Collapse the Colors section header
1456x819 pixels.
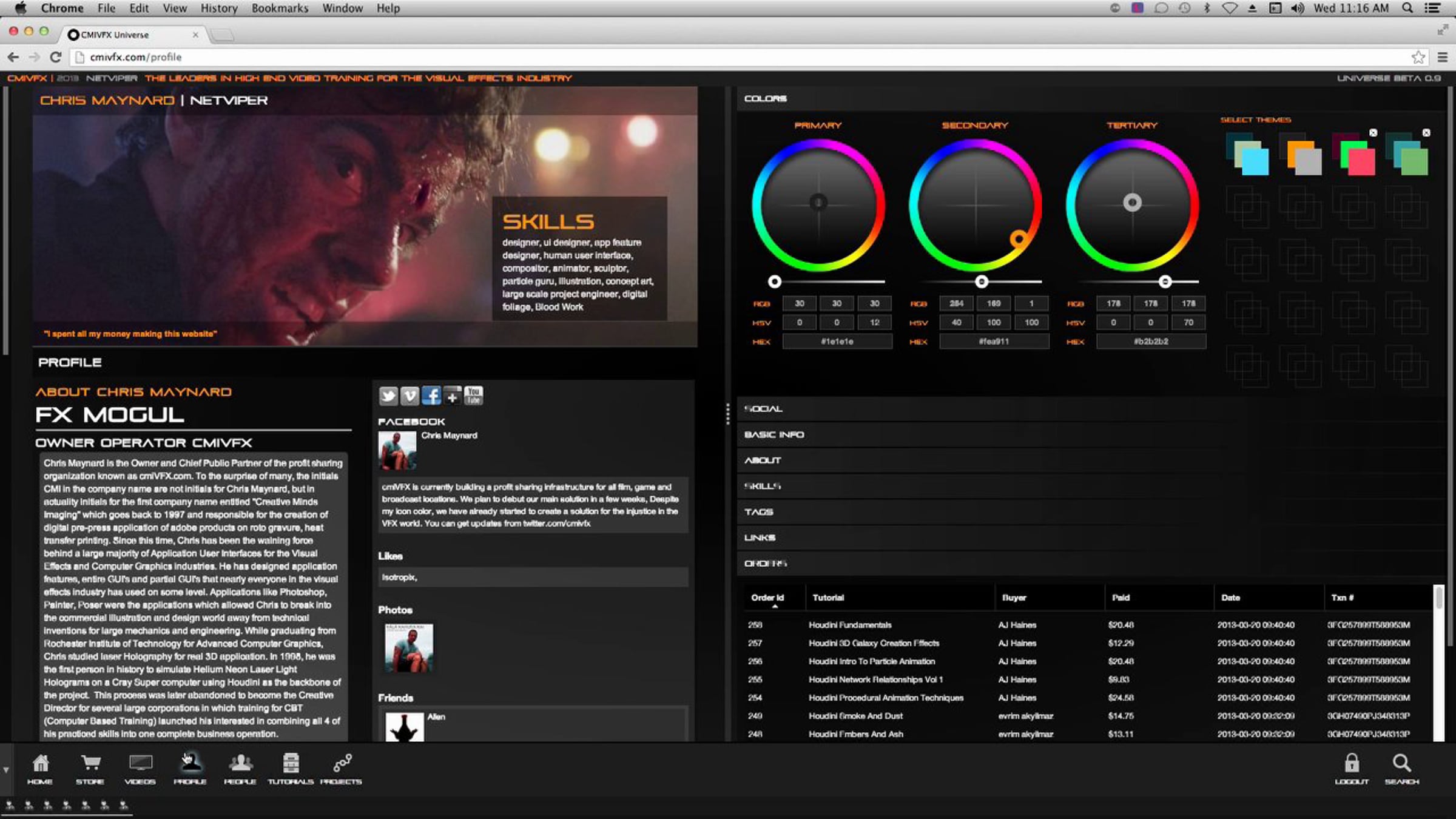coord(1091,98)
